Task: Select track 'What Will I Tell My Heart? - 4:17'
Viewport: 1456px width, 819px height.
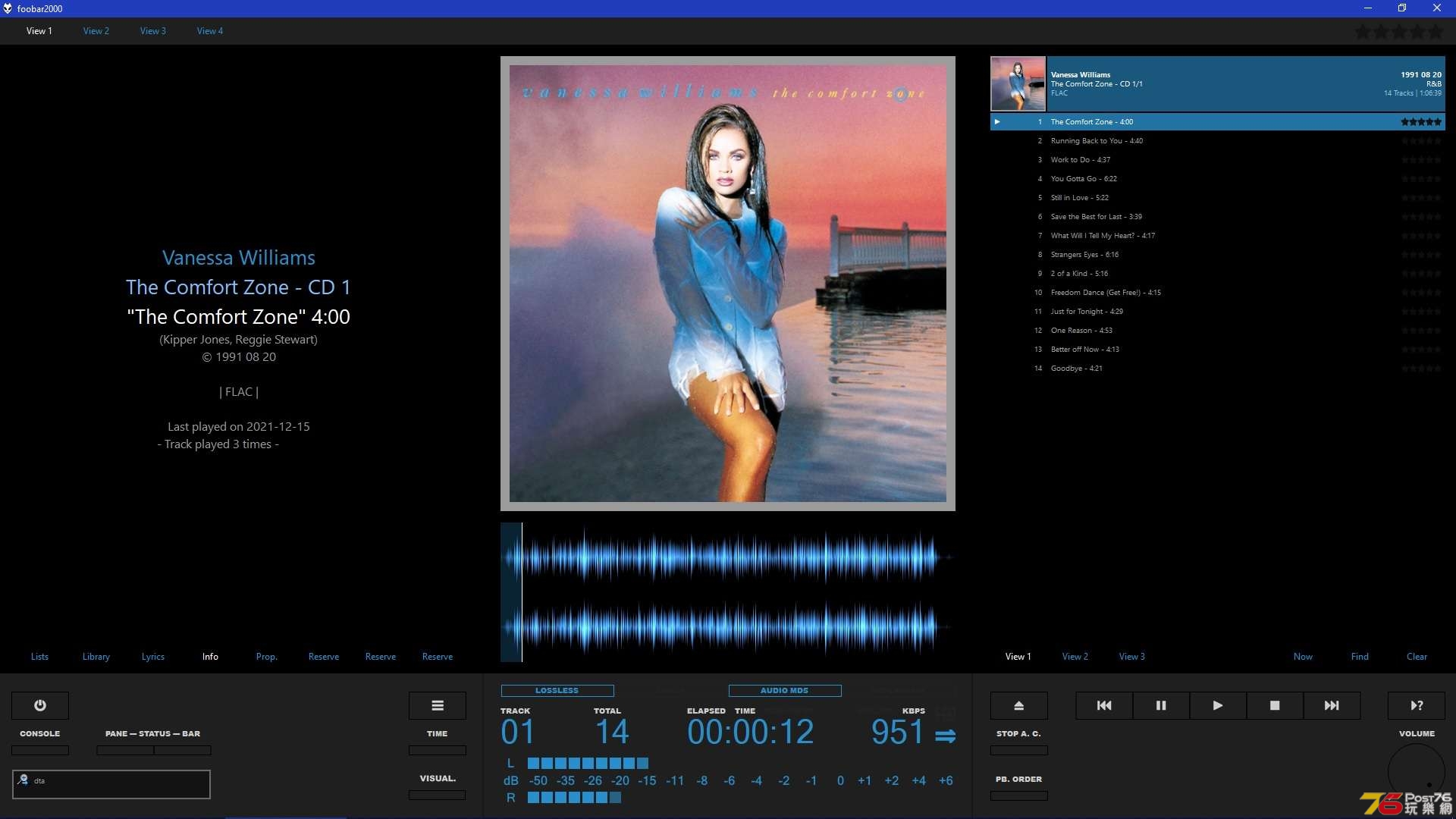Action: 1218,236
